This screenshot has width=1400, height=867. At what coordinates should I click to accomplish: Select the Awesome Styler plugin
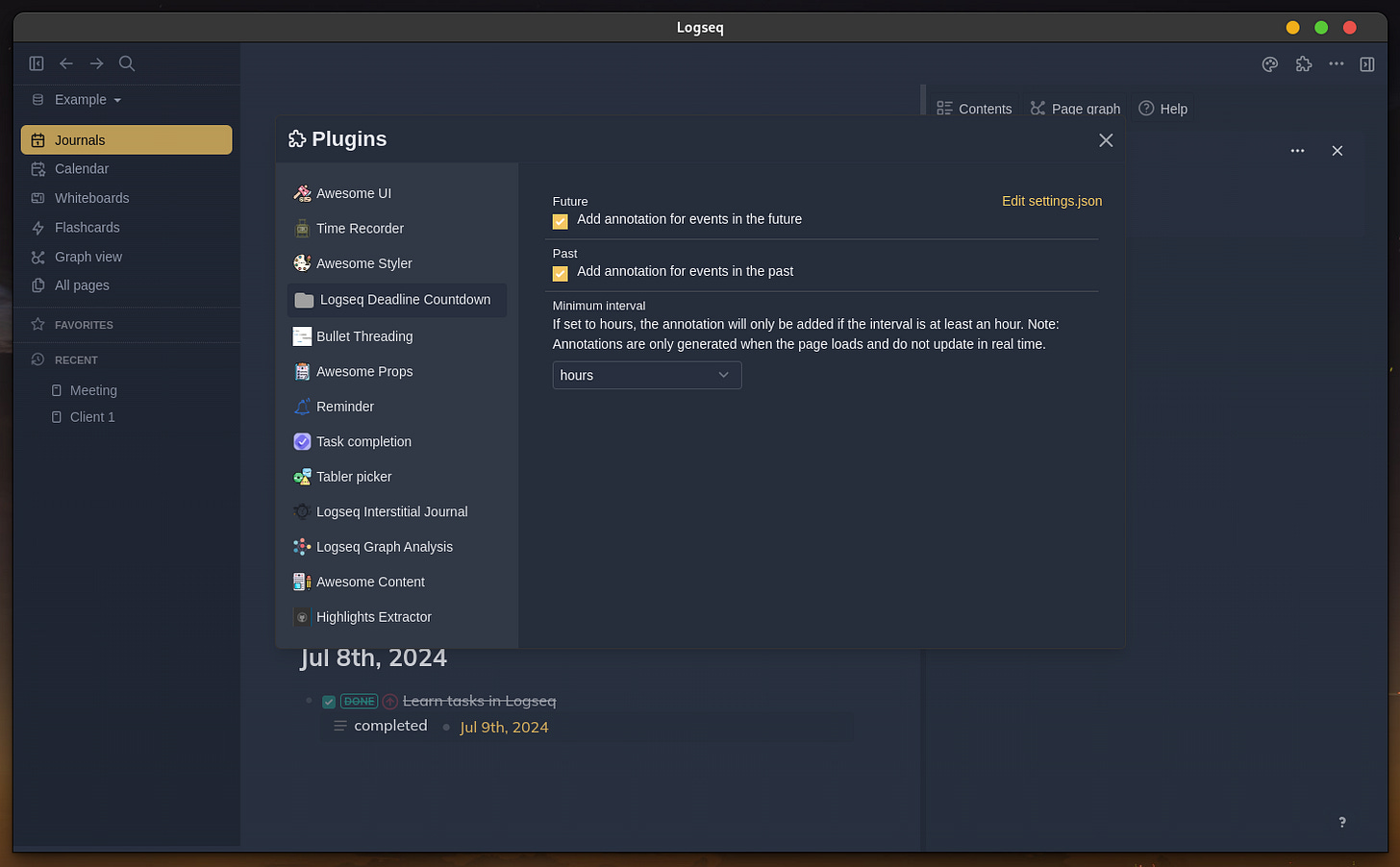point(396,263)
